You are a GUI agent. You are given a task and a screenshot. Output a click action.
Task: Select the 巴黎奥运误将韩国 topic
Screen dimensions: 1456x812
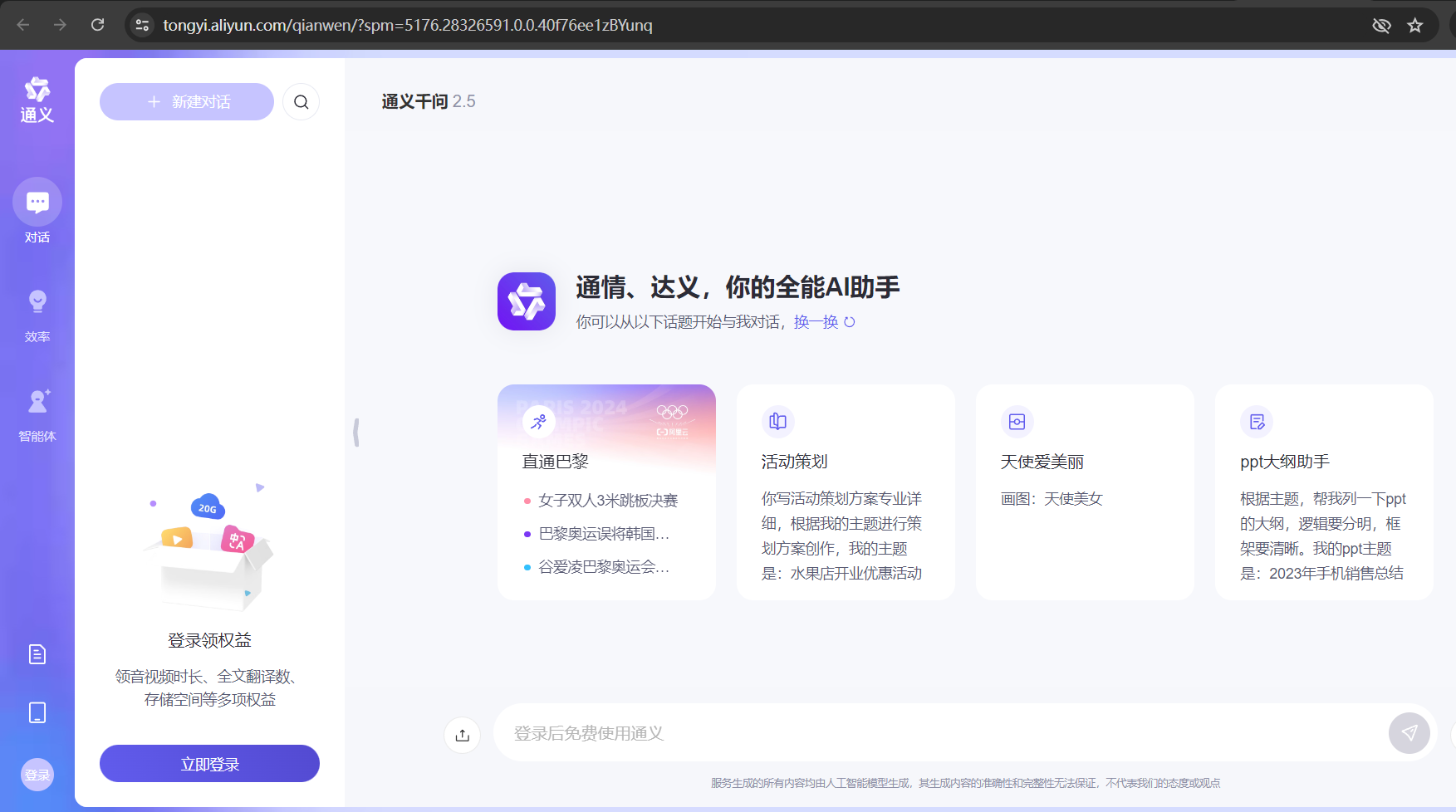click(604, 534)
